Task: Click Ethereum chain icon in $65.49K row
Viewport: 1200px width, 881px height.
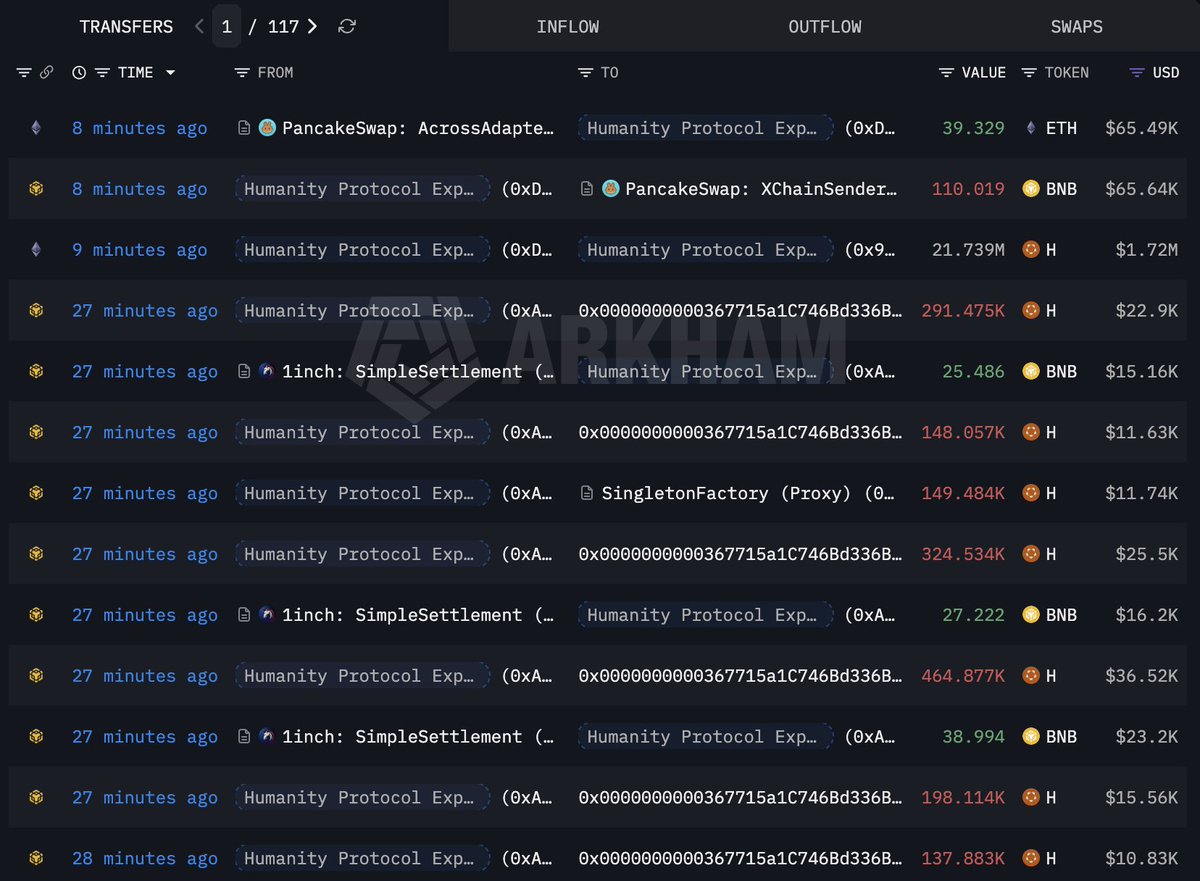Action: 36,128
